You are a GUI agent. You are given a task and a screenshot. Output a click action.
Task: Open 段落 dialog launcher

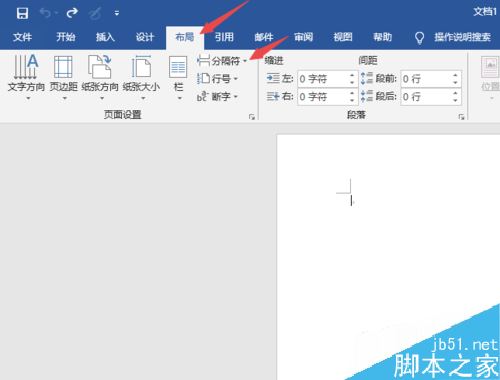tap(461, 116)
